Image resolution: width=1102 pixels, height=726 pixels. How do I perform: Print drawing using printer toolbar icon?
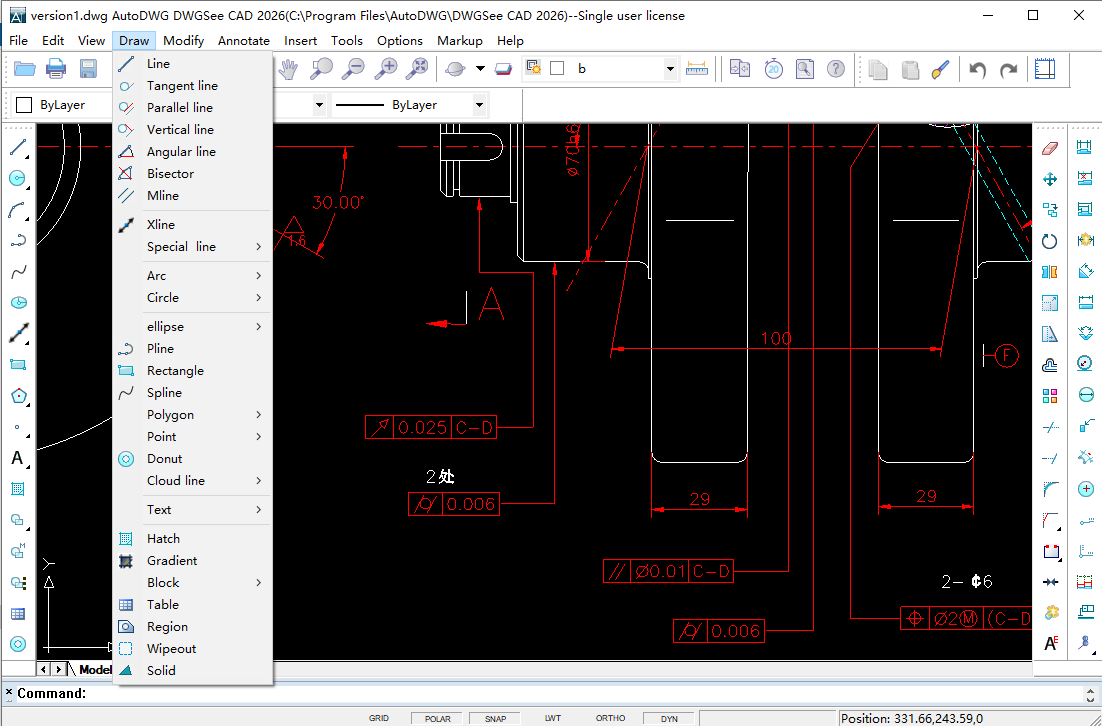coord(56,69)
